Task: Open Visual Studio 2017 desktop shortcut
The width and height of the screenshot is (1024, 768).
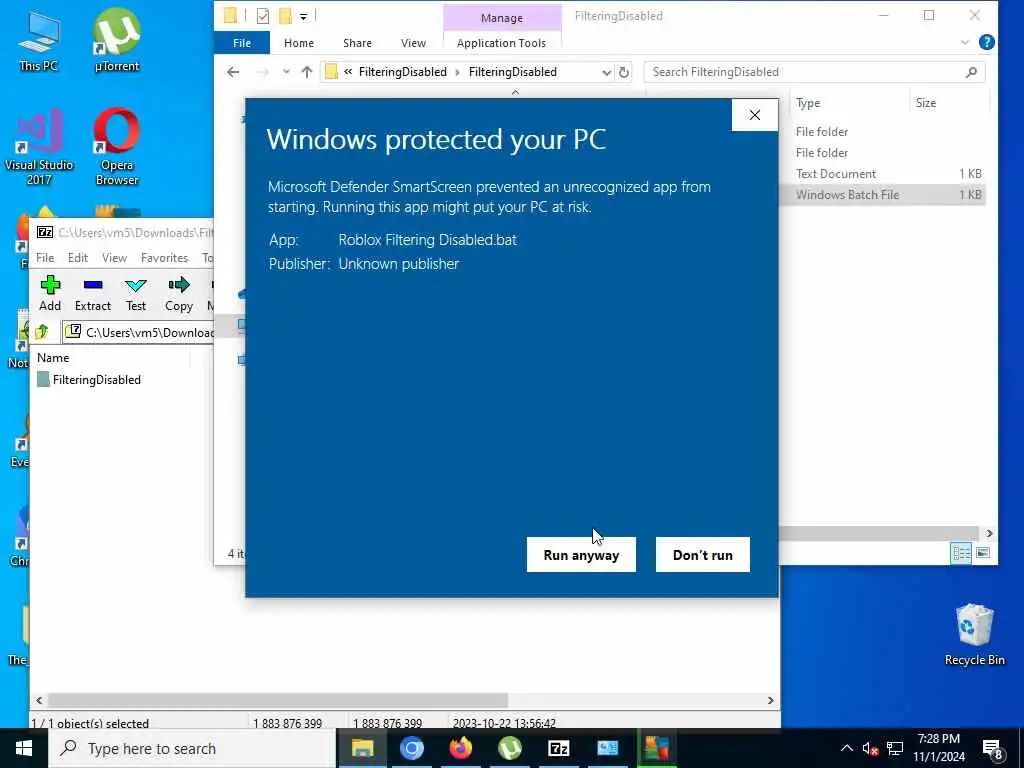Action: [39, 146]
